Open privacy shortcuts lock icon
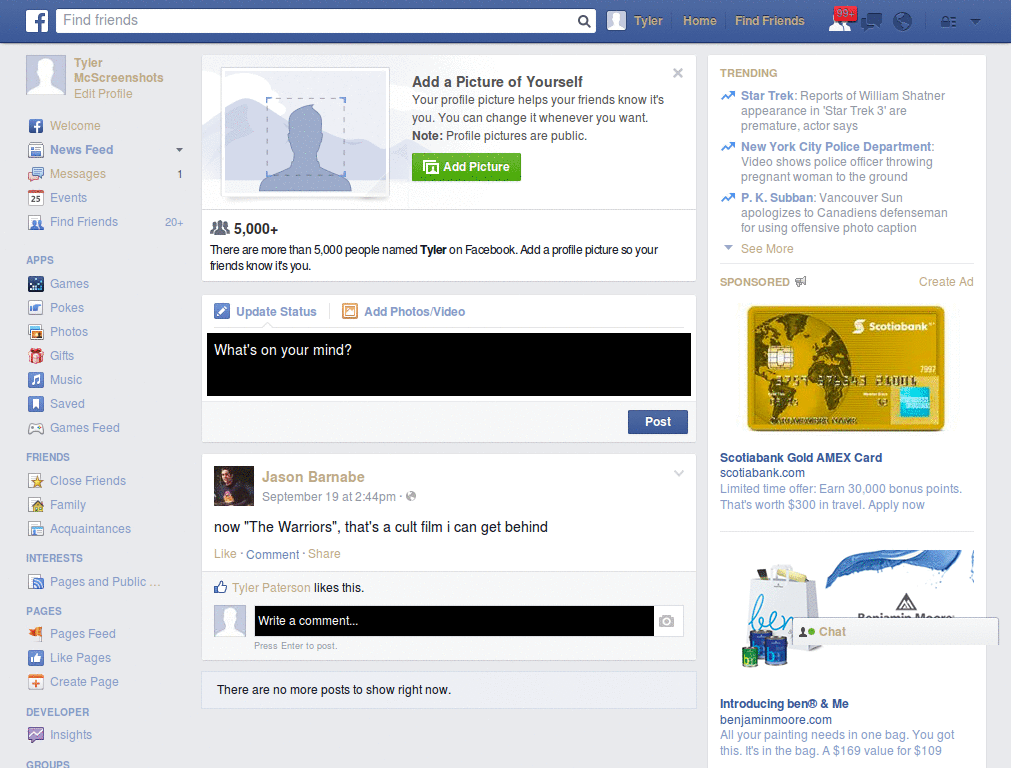The width and height of the screenshot is (1024, 768). (x=948, y=22)
